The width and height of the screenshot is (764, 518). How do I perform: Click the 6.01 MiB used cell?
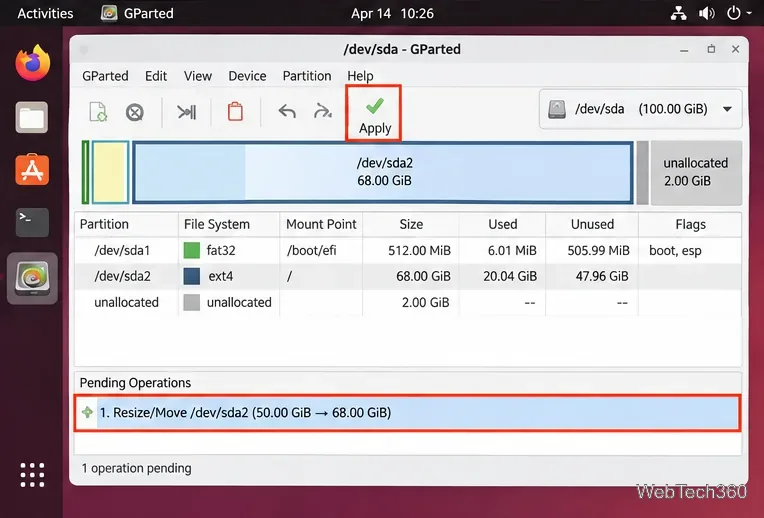pyautogui.click(x=512, y=250)
